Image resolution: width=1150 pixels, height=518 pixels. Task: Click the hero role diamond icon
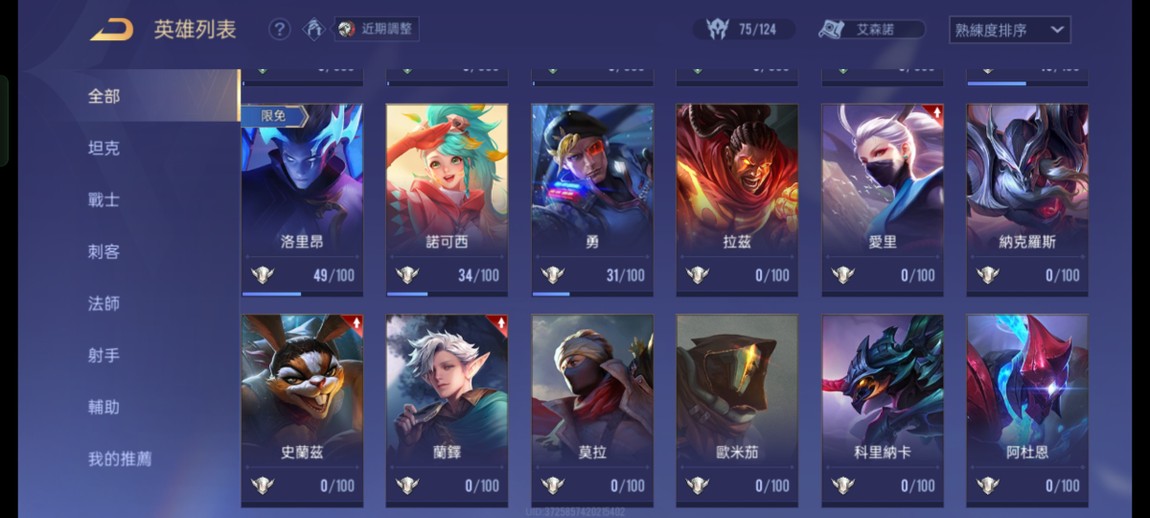[314, 29]
